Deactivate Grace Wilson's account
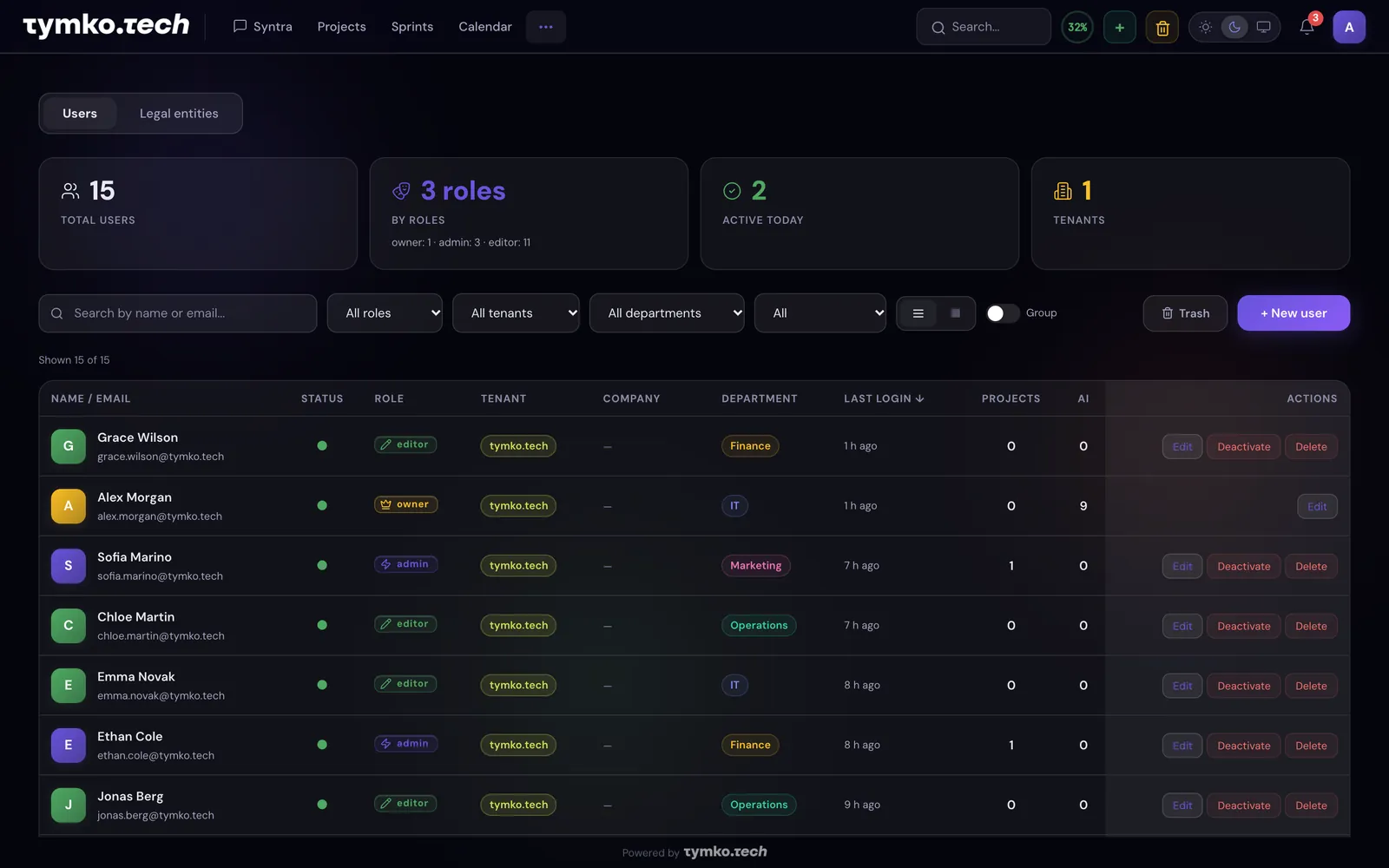 (1243, 446)
